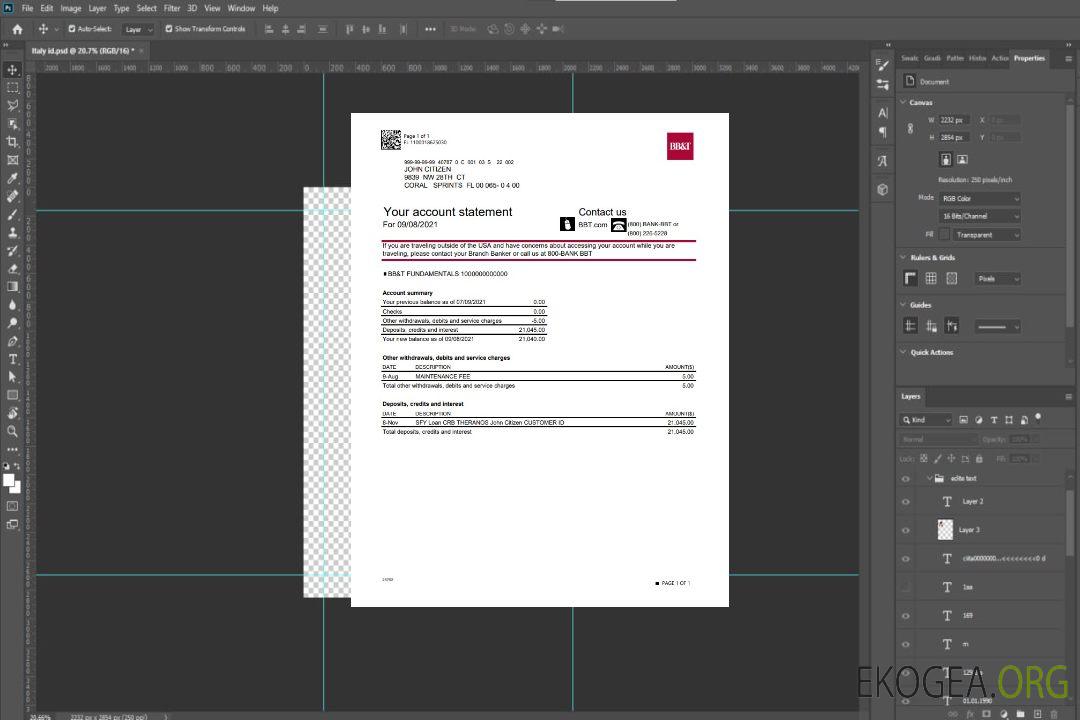This screenshot has height=720, width=1080.
Task: Select the Crop tool
Action: pyautogui.click(x=12, y=142)
